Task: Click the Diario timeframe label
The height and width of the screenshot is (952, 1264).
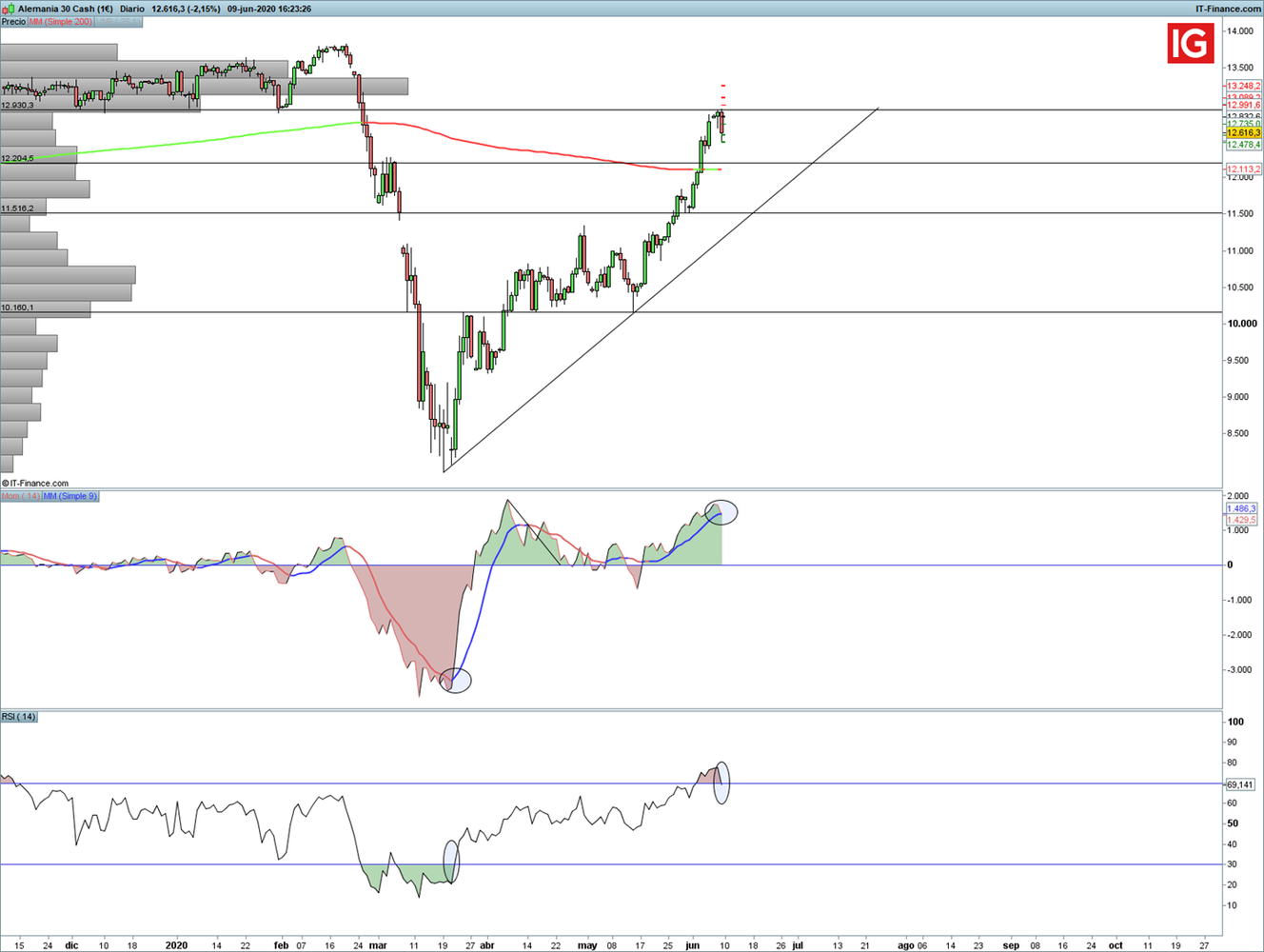Action: [132, 9]
